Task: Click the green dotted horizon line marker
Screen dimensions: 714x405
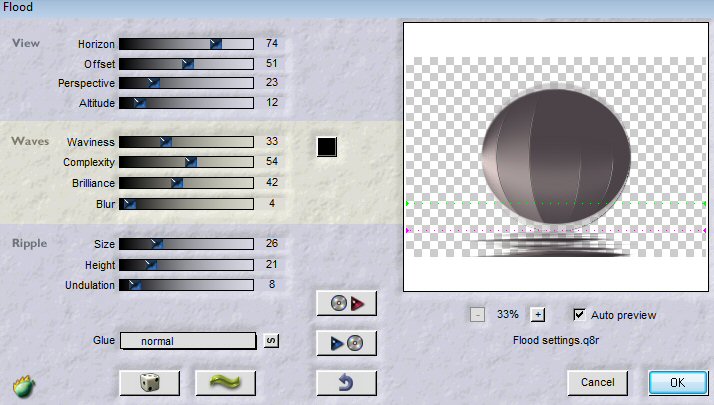Action: pos(556,203)
